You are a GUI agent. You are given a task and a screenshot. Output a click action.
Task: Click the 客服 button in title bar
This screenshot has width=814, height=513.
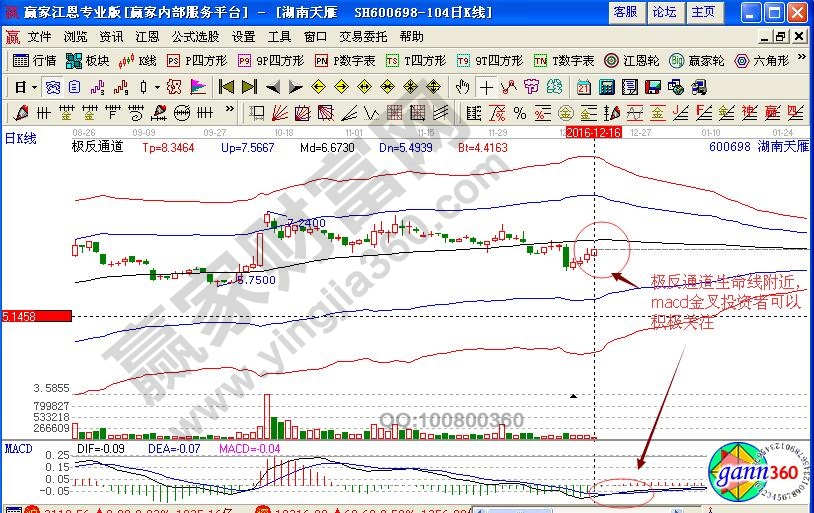(x=625, y=12)
